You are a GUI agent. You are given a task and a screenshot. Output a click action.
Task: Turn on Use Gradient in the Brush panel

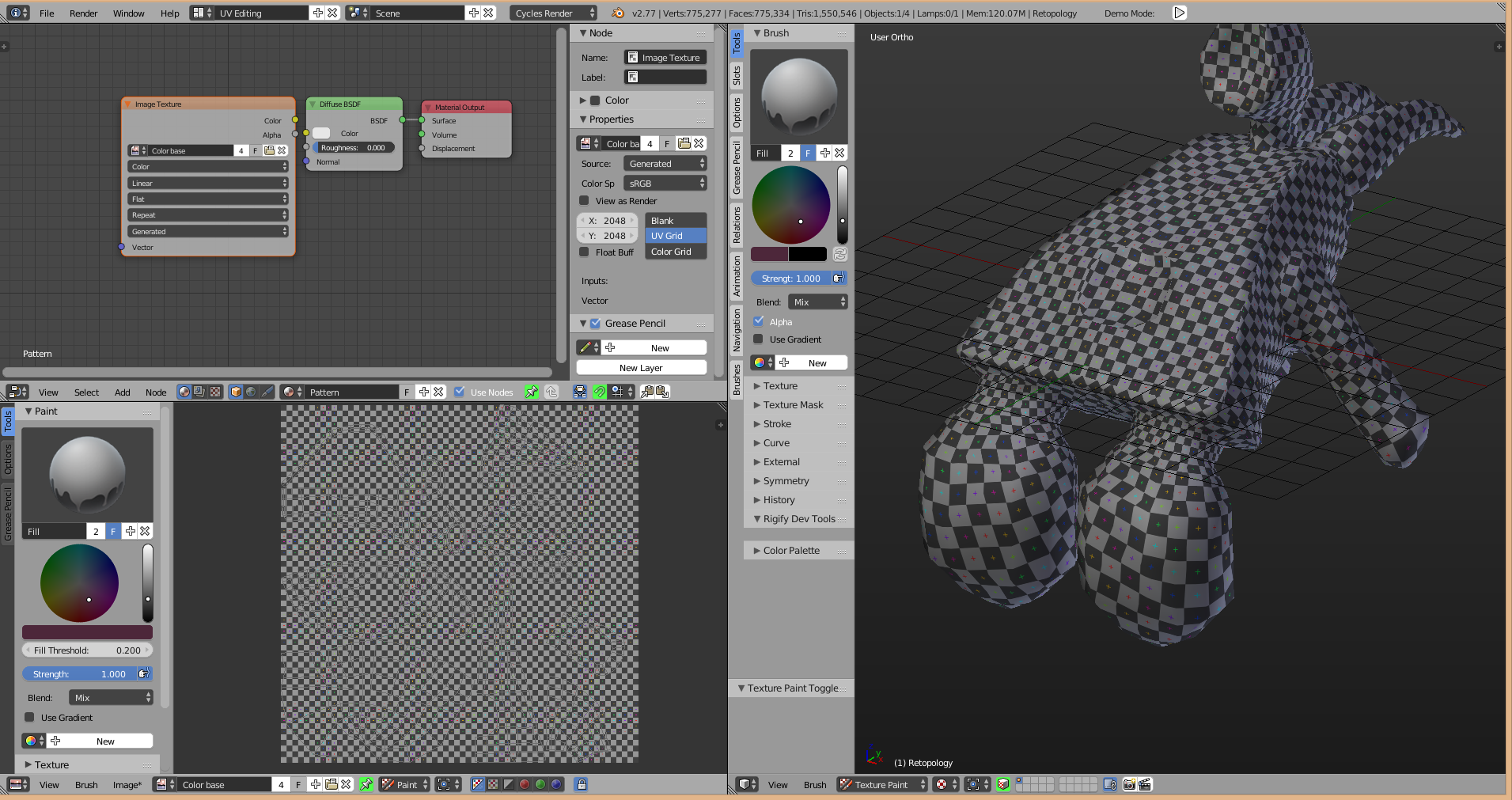pos(759,339)
